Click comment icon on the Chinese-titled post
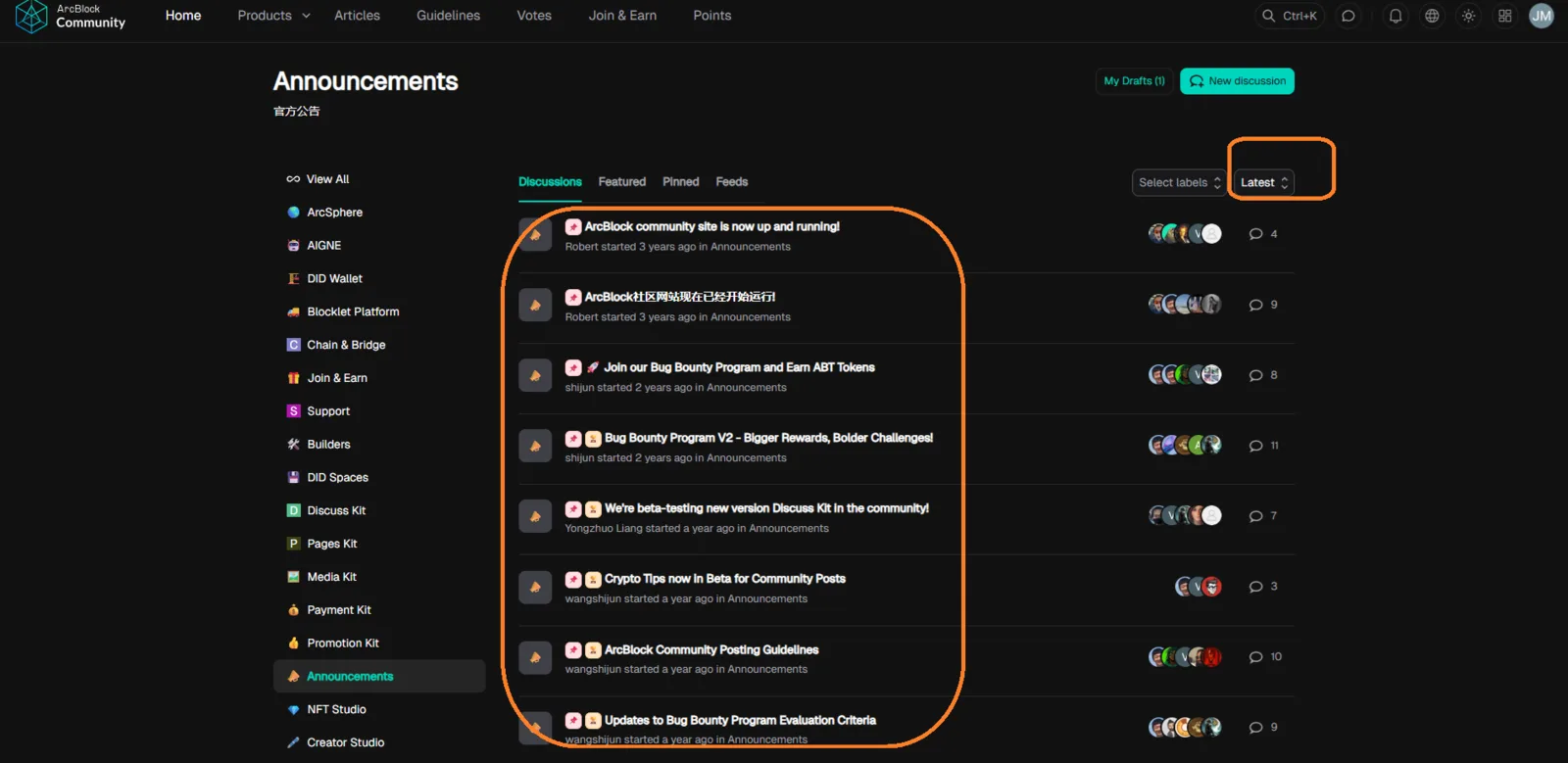 click(1255, 305)
